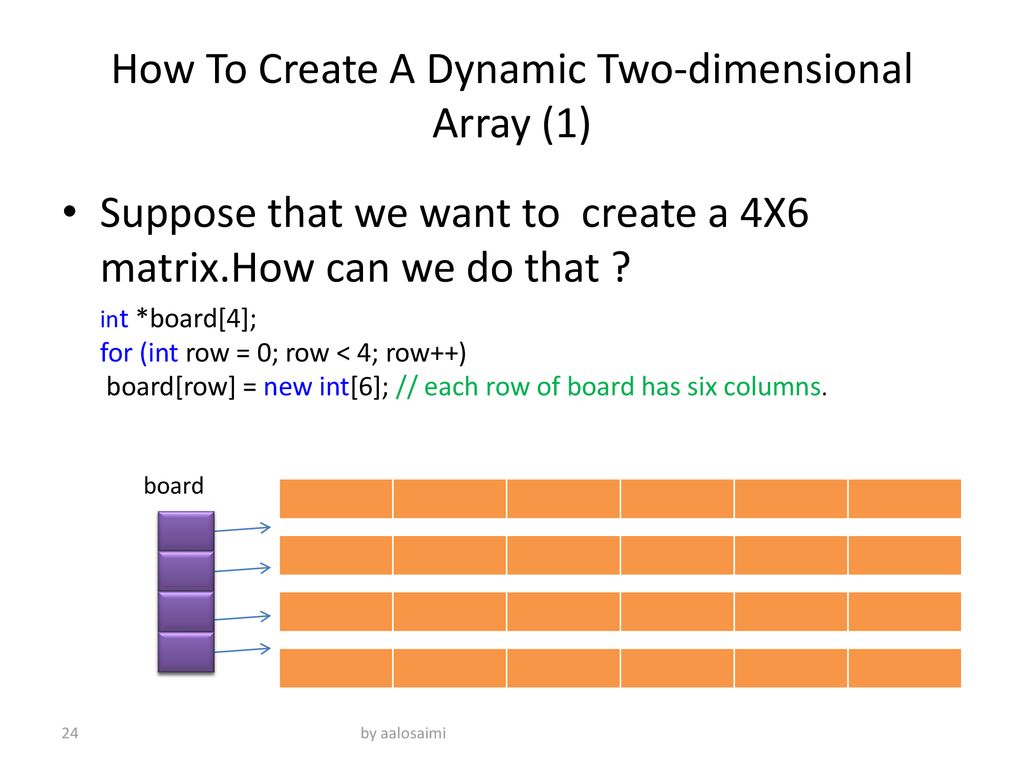Click the 'board' label above the purple stack
The height and width of the screenshot is (768, 1024).
(174, 486)
